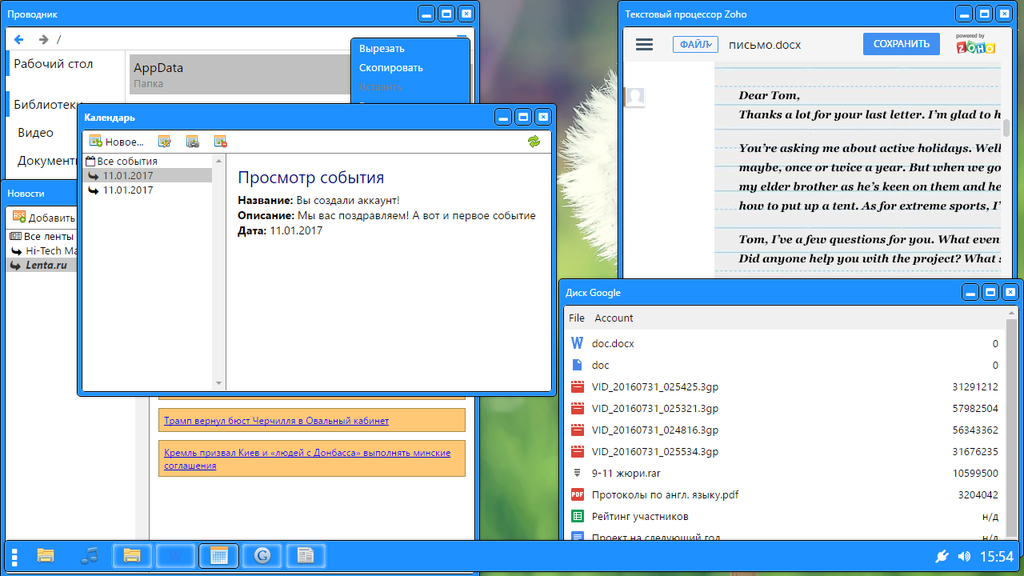Click the Zoho editor vertical scrollbar thumb
Viewport: 1024px width, 576px height.
pyautogui.click(x=1006, y=127)
